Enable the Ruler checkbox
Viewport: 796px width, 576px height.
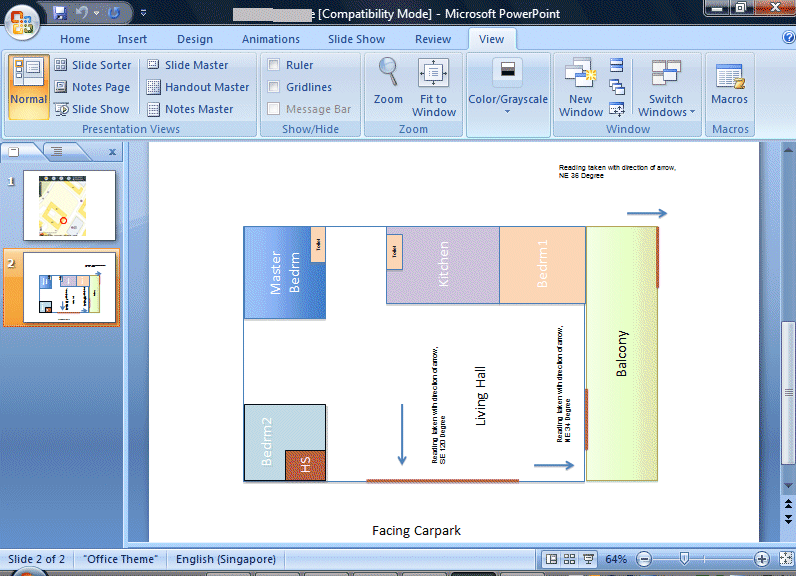274,65
